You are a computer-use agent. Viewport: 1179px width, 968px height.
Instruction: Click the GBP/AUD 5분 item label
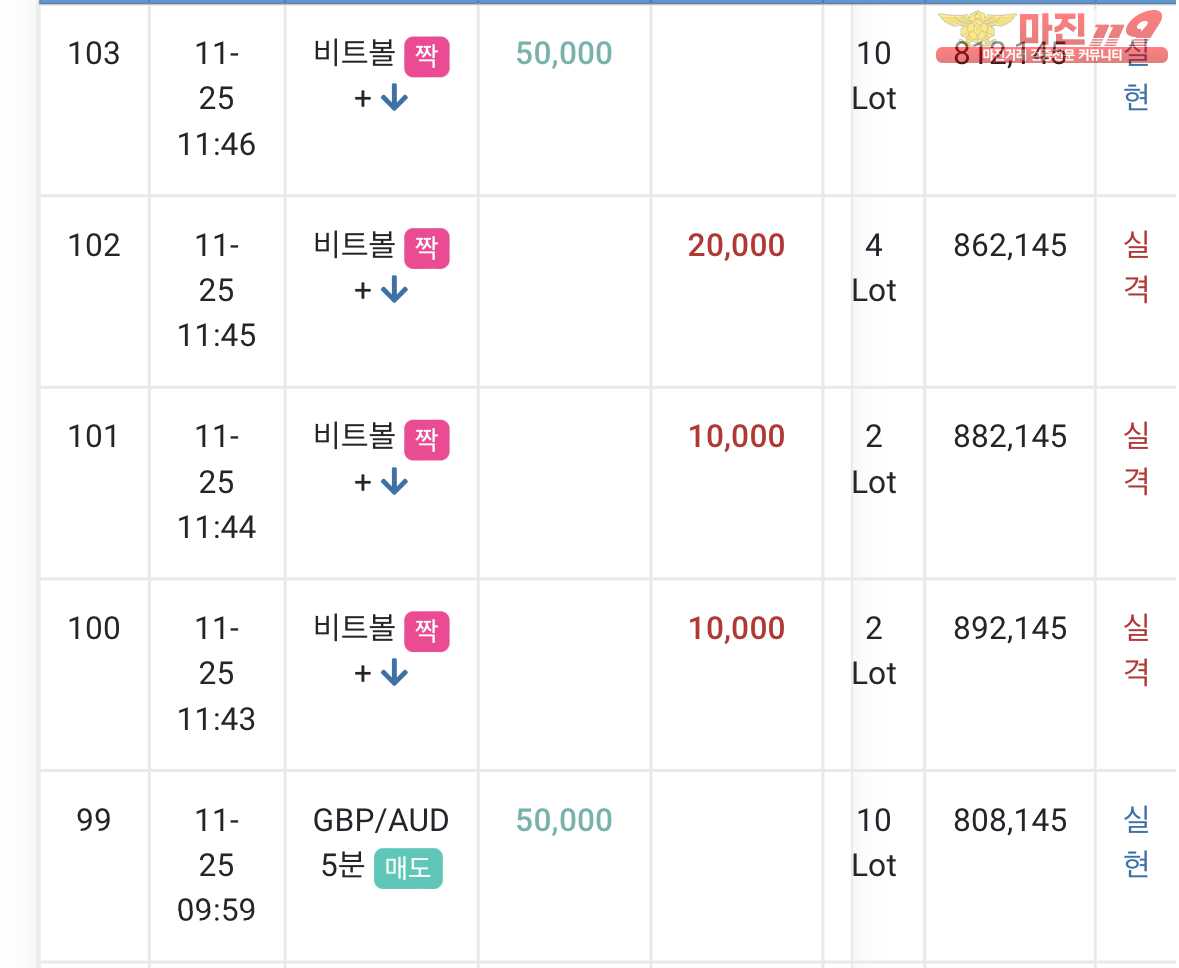381,842
